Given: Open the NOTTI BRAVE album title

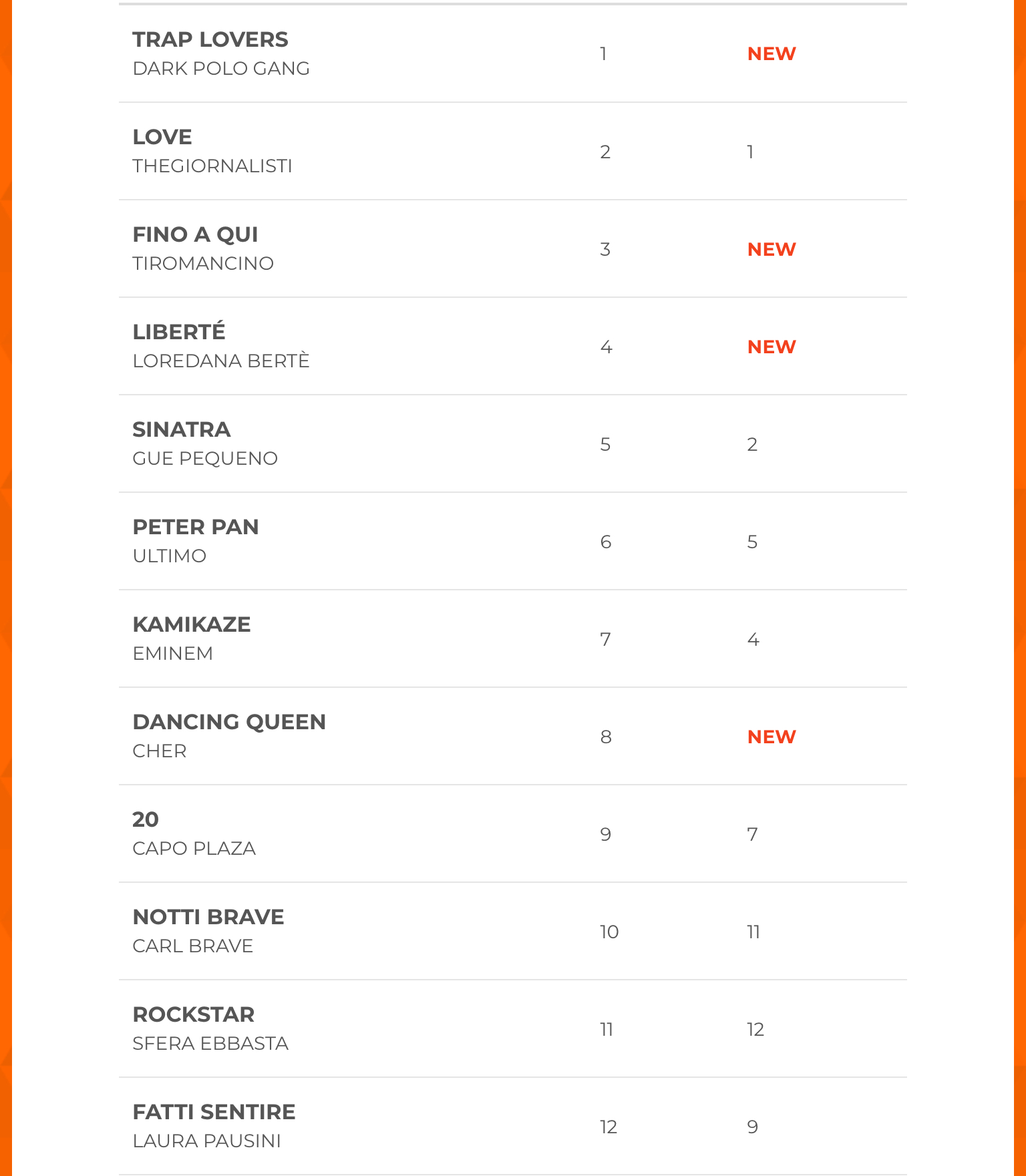Looking at the screenshot, I should [x=208, y=918].
